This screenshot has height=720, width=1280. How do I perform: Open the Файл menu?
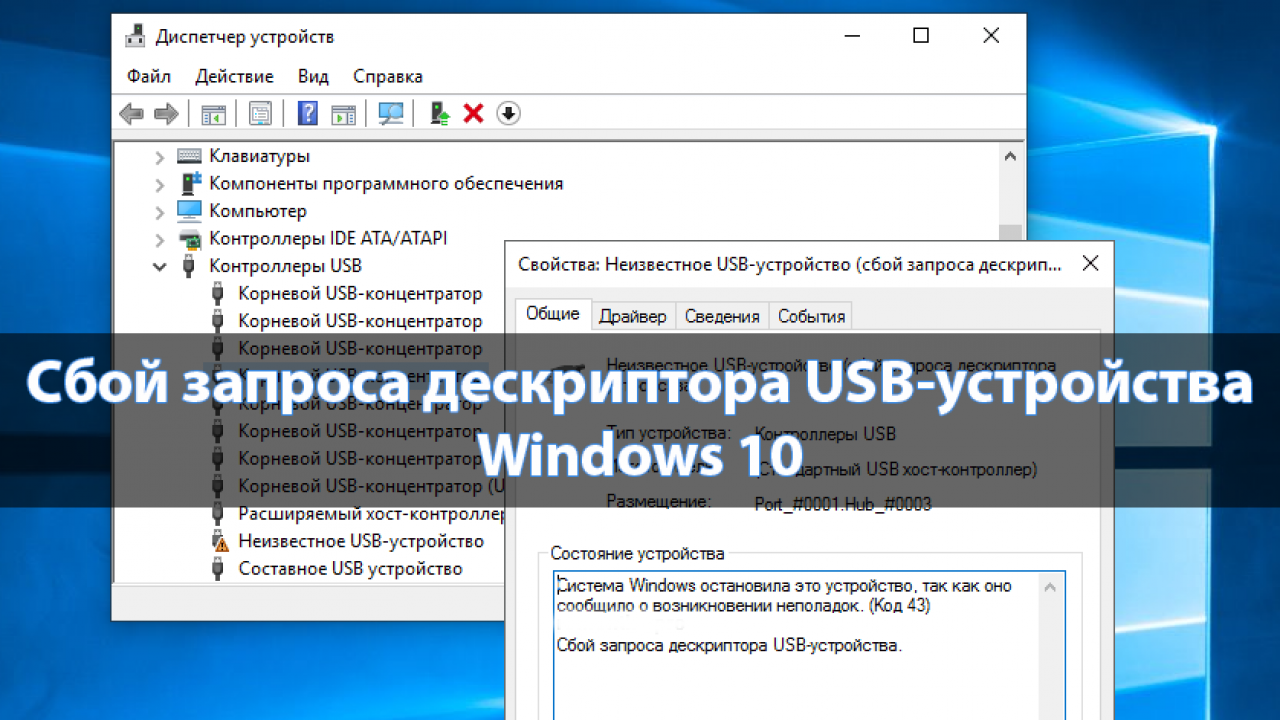tap(149, 76)
